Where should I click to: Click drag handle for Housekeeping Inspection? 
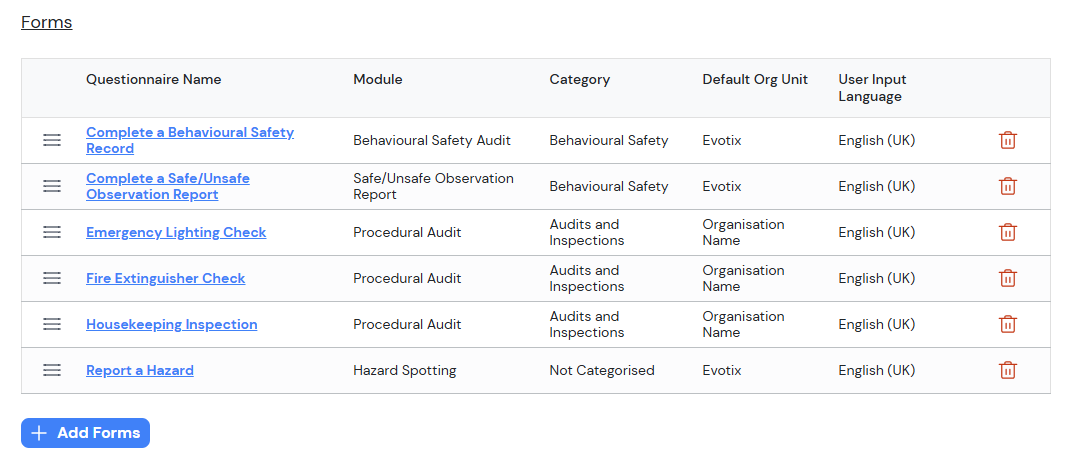coord(52,324)
